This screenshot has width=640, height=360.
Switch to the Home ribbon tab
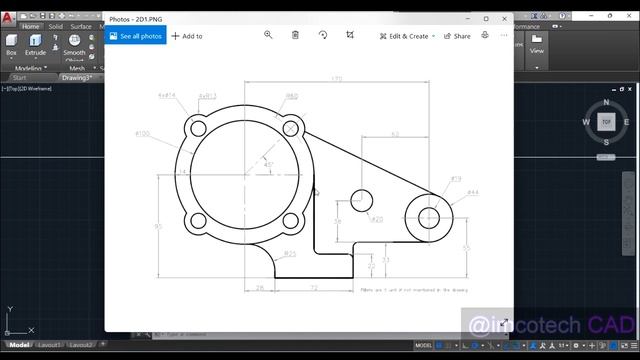click(x=31, y=27)
